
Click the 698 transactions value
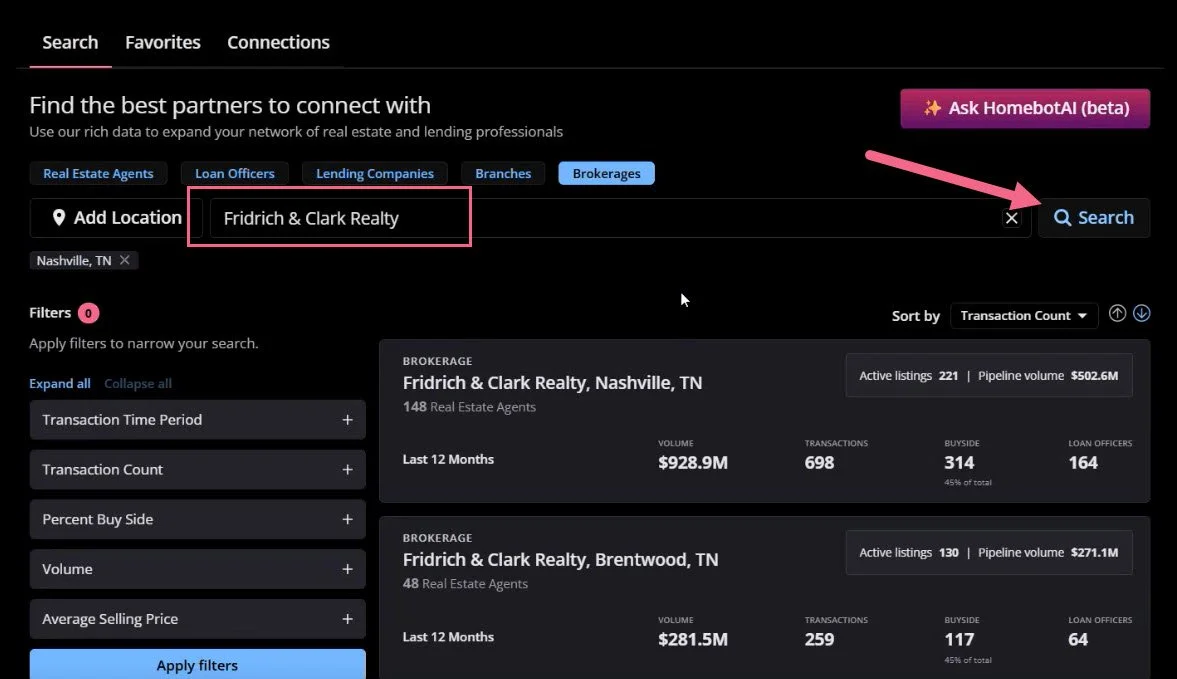click(x=819, y=462)
